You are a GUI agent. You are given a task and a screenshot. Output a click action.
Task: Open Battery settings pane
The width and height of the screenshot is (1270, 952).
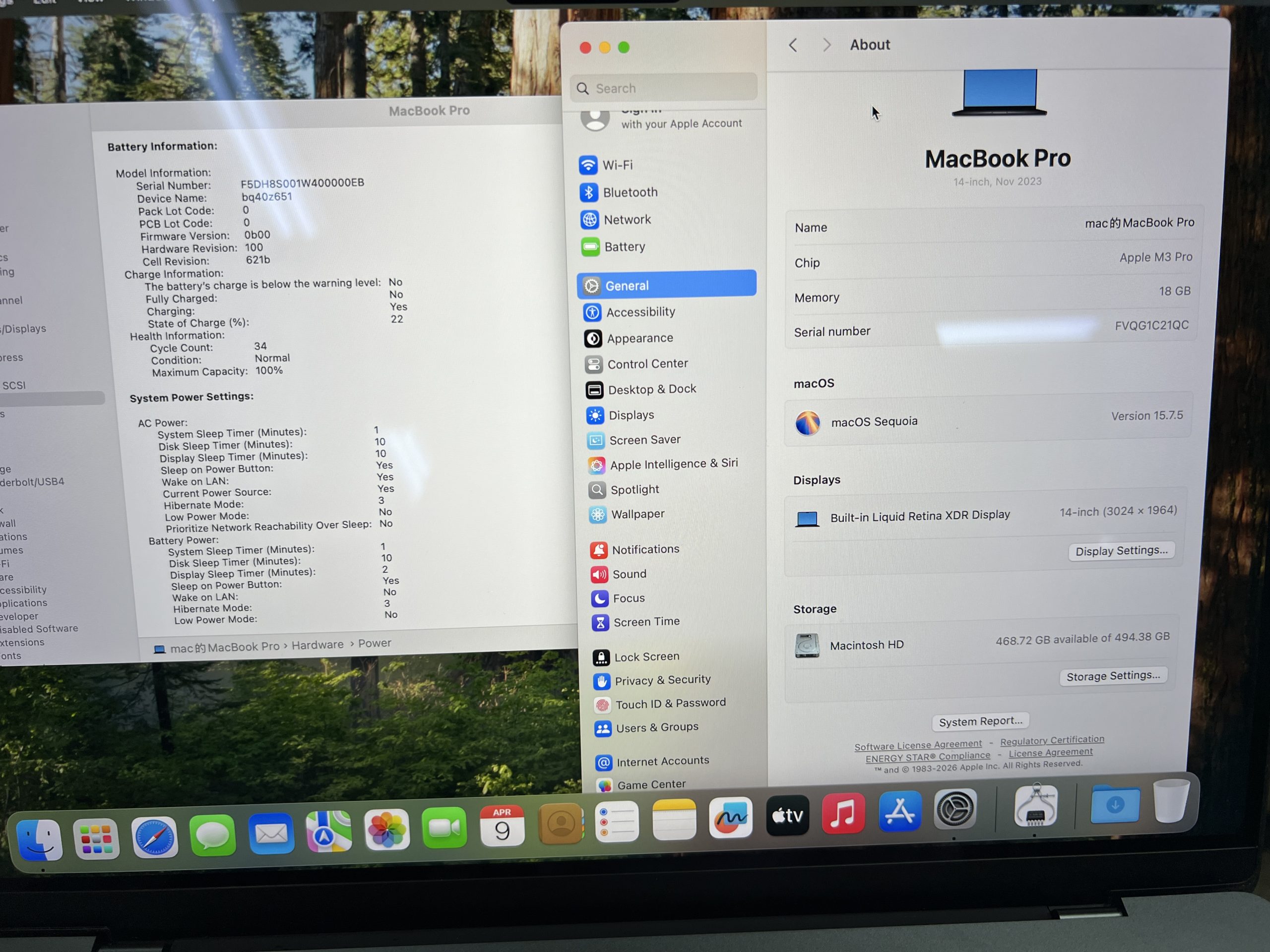point(624,247)
